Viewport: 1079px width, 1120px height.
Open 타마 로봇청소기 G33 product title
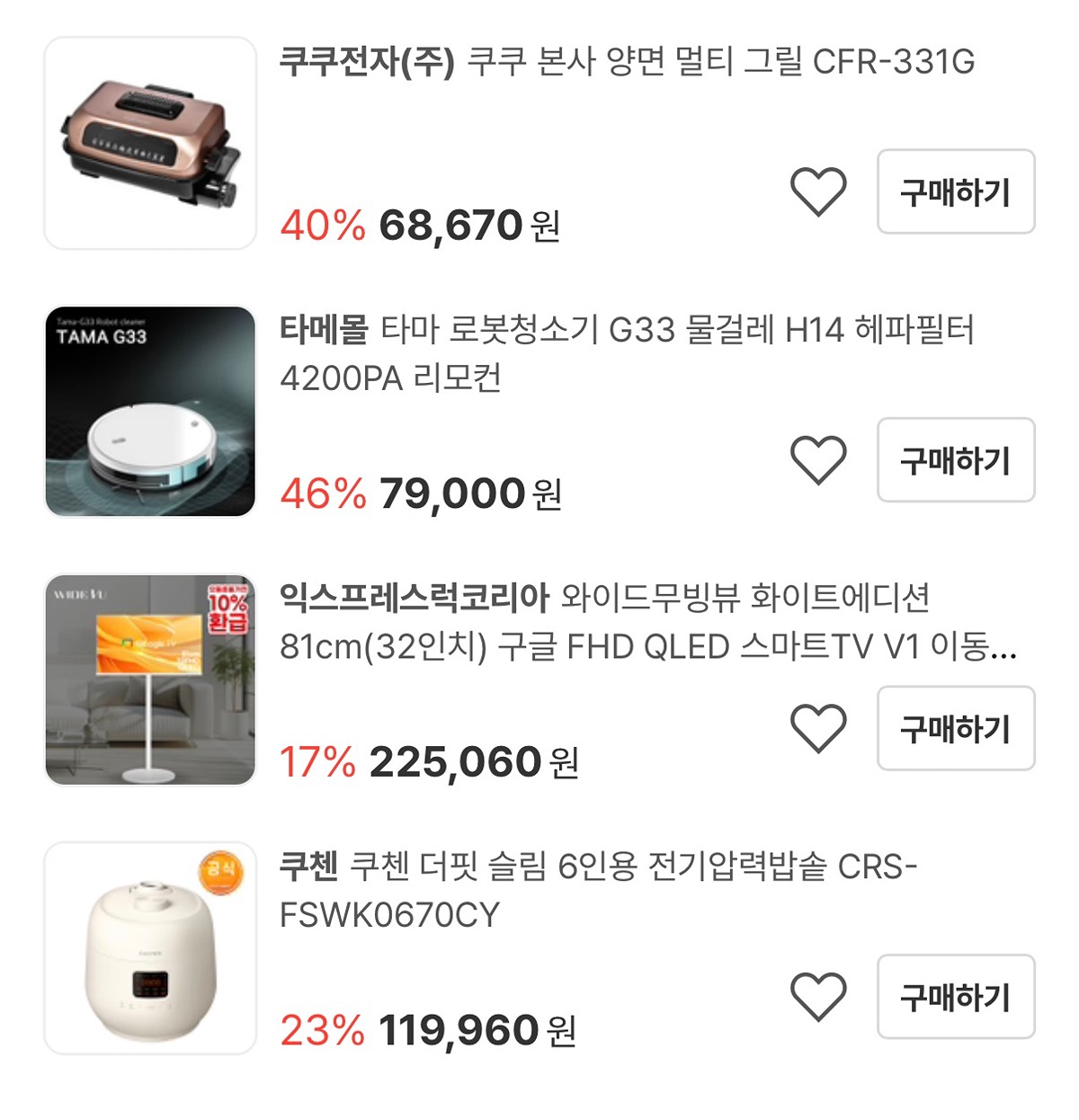click(627, 354)
